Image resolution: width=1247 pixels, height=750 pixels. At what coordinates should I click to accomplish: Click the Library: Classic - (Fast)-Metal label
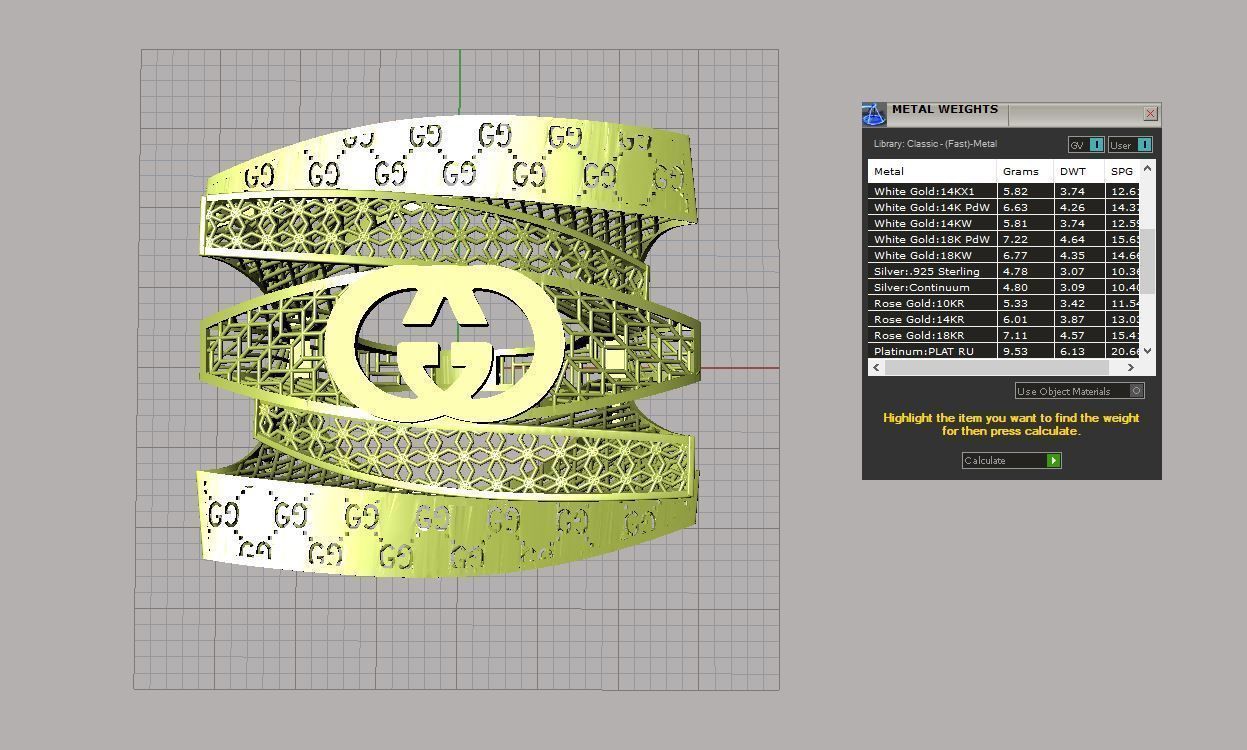[x=935, y=144]
